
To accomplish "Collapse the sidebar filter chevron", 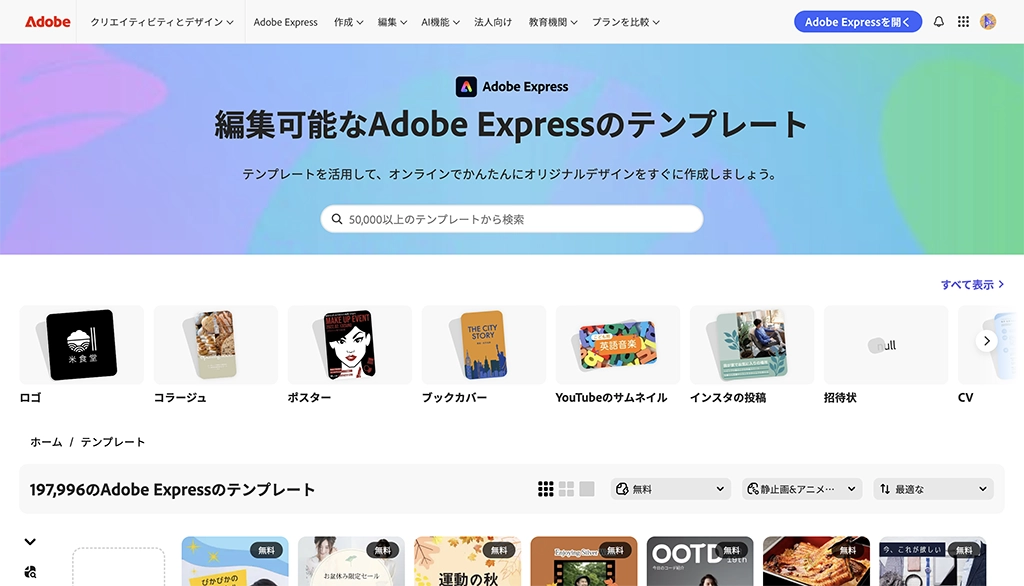I will [x=30, y=542].
